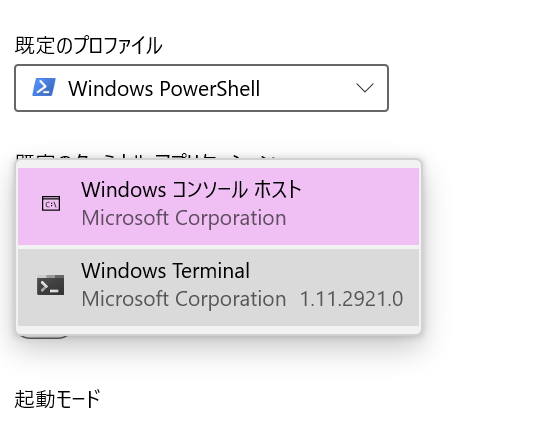
Task: Select the Windows コンソール ホスト option
Action: pyautogui.click(x=219, y=206)
